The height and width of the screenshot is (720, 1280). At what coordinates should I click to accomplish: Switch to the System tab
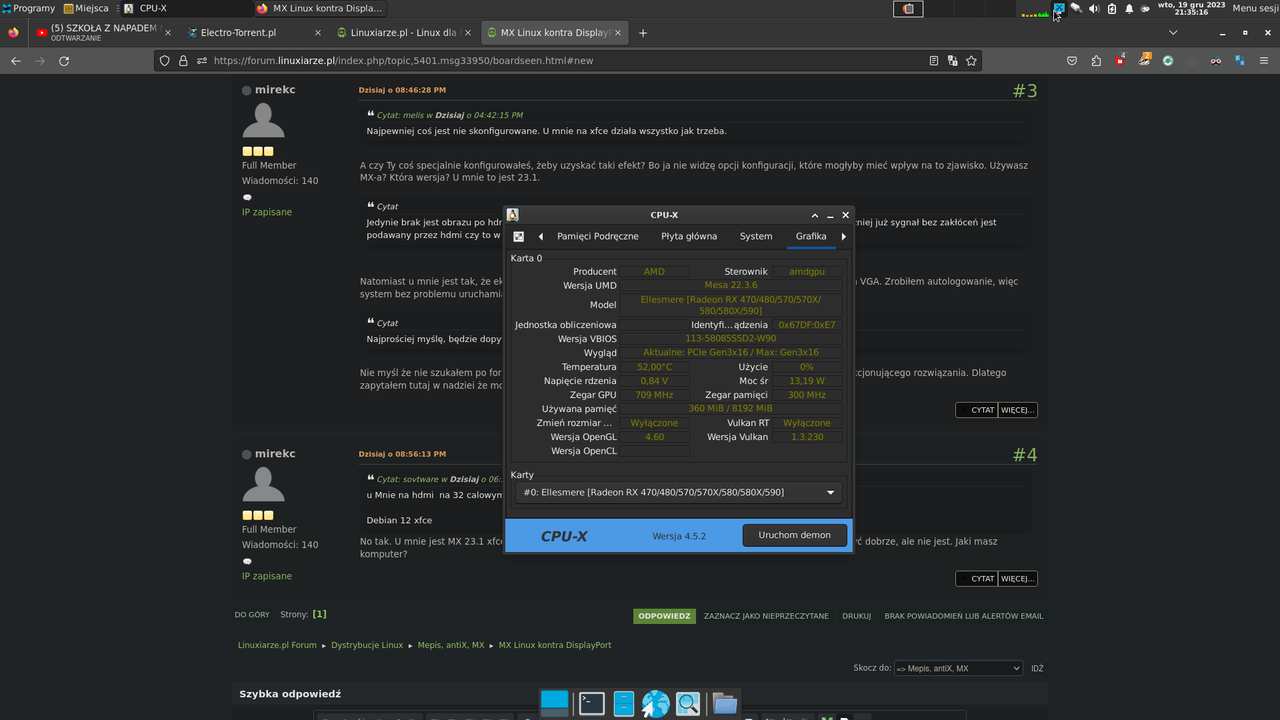point(756,237)
